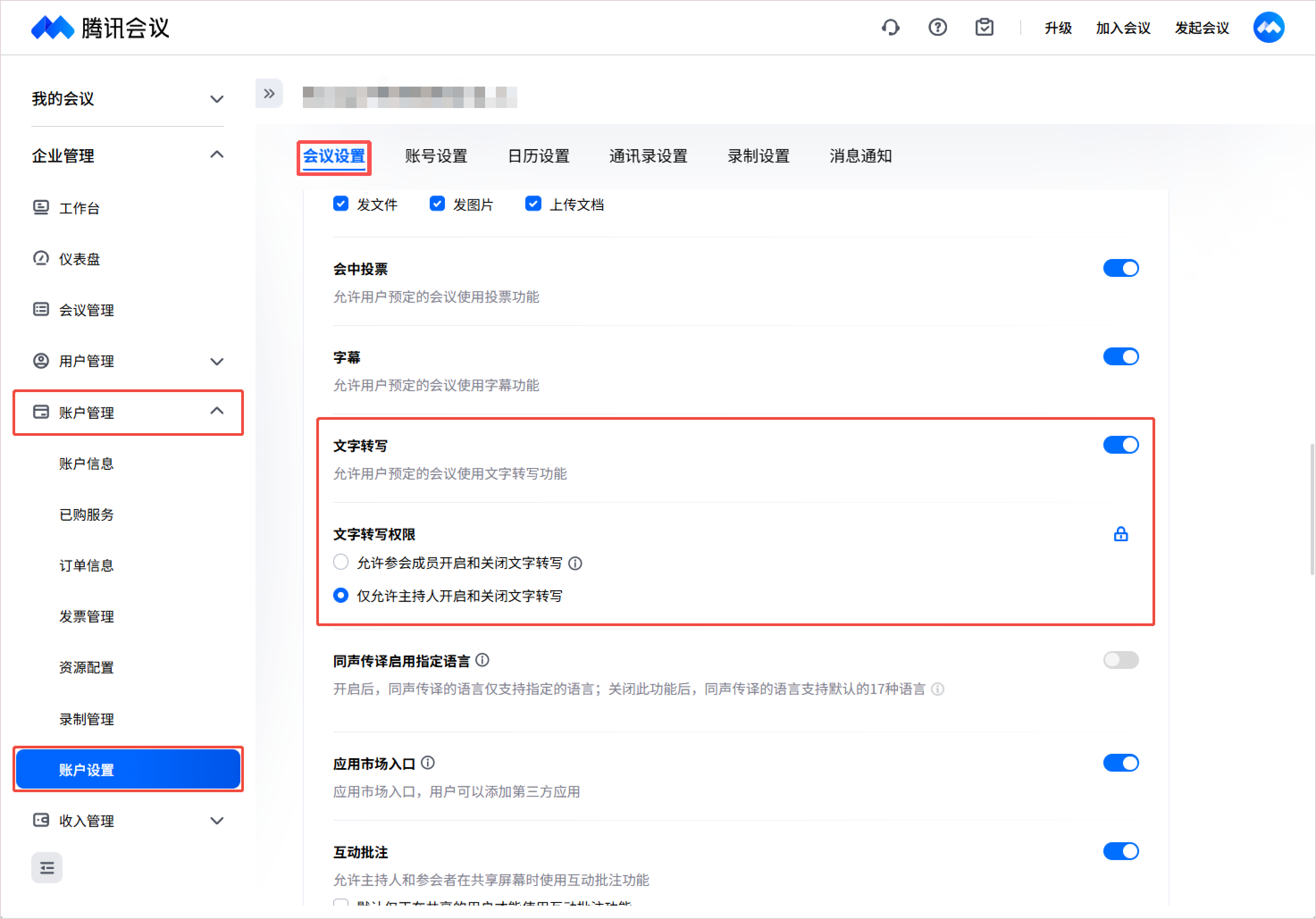The width and height of the screenshot is (1316, 919).
Task: Click the double-arrow sidebar expand icon
Action: pyautogui.click(x=269, y=93)
